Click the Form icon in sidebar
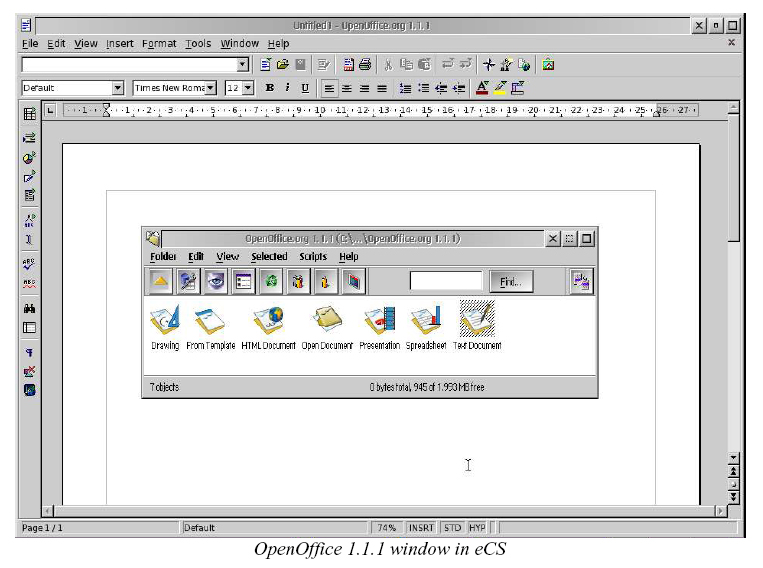Viewport: 763px width, 568px height. 30,195
